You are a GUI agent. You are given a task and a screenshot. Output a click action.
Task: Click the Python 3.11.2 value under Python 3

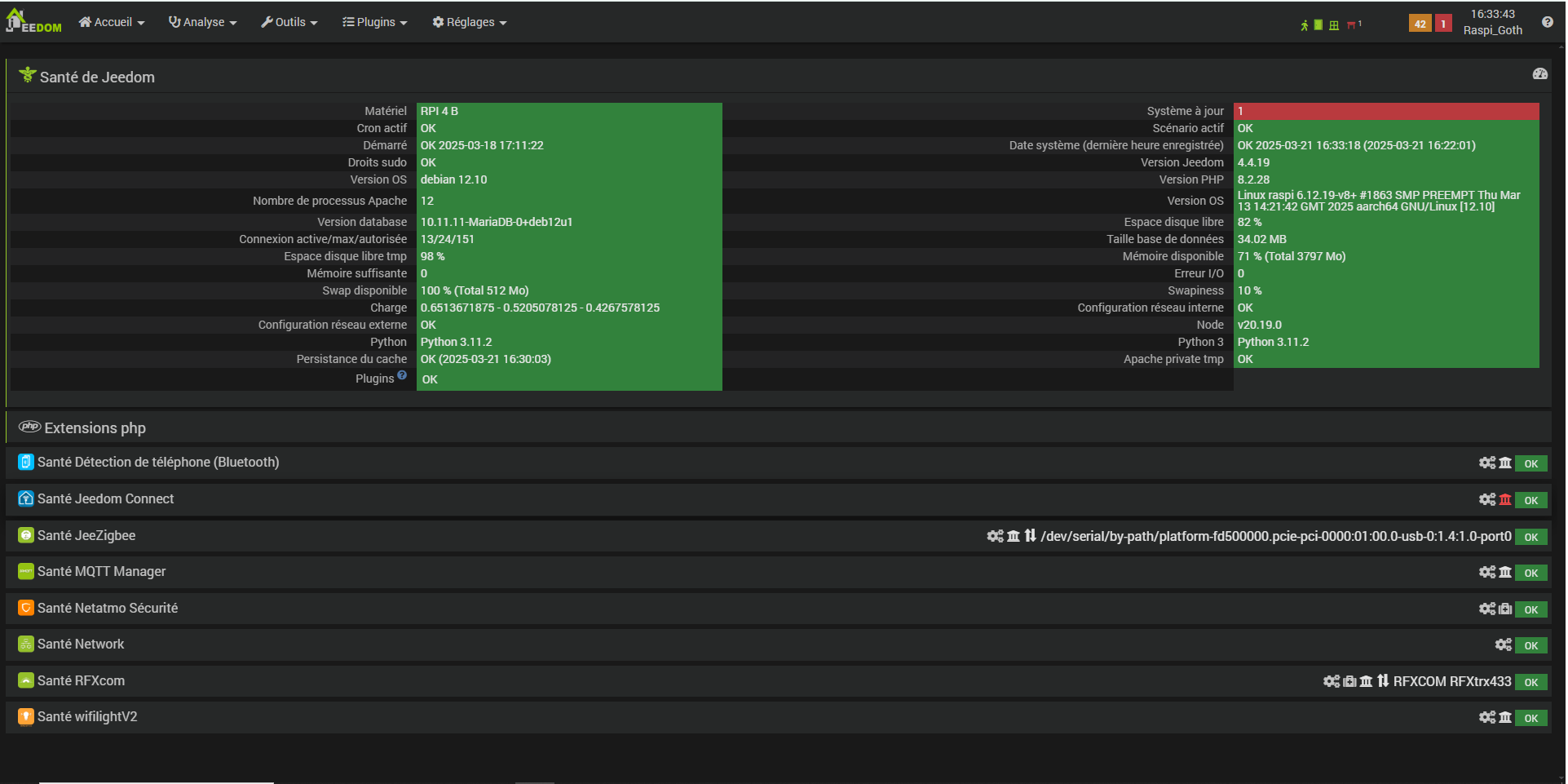1273,342
